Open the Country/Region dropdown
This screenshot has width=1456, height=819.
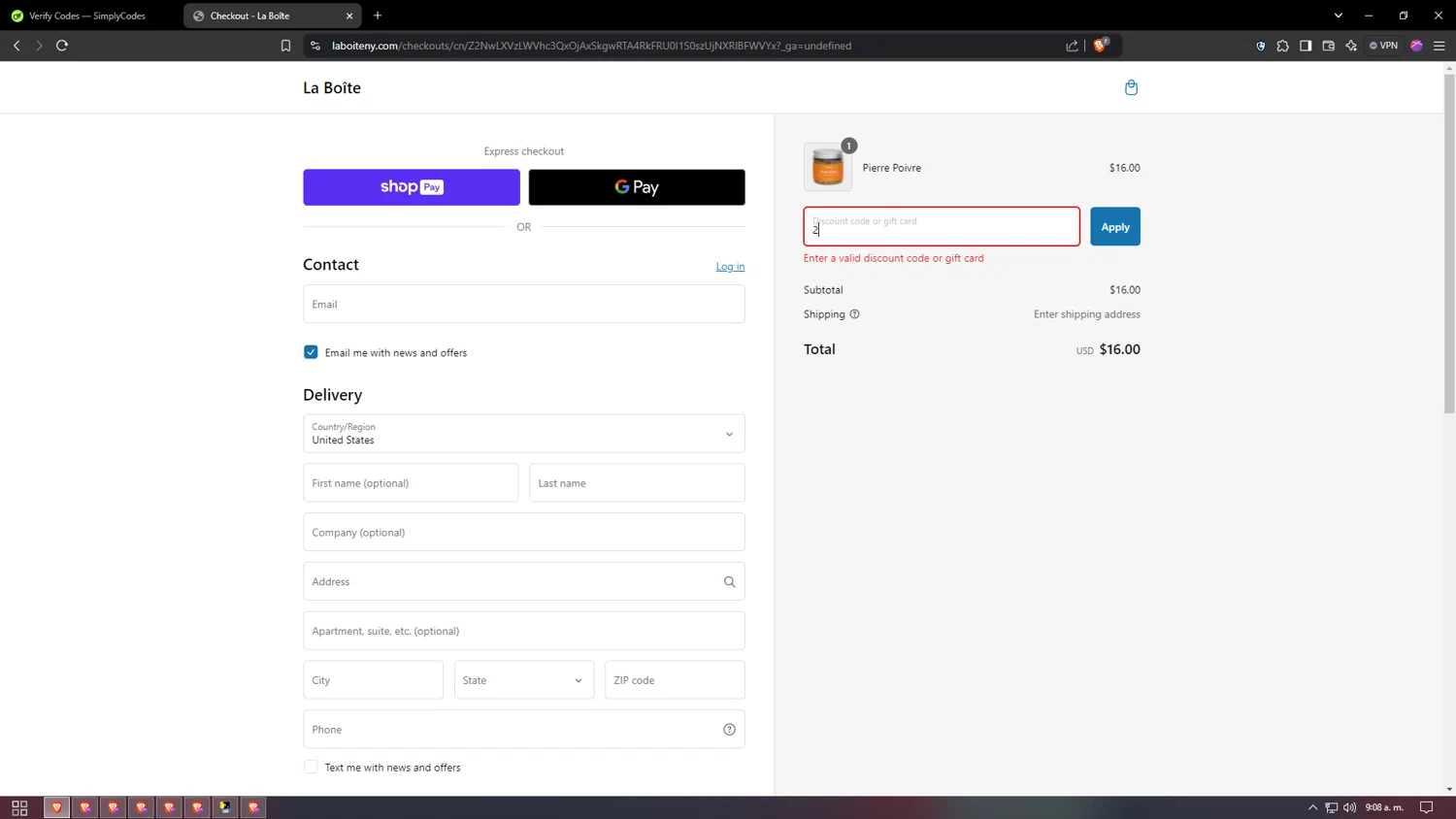coord(524,434)
